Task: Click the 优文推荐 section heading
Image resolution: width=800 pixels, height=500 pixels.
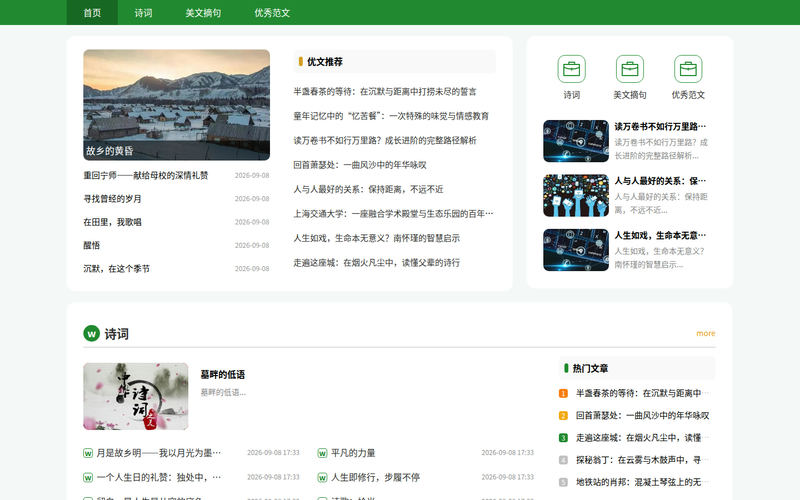Action: pos(324,62)
